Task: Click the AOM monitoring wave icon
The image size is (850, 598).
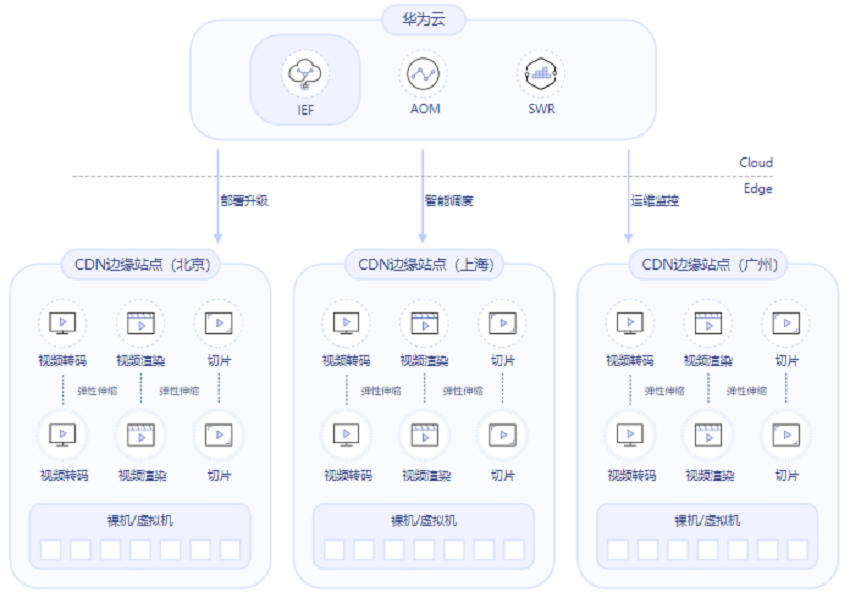Action: tap(423, 74)
